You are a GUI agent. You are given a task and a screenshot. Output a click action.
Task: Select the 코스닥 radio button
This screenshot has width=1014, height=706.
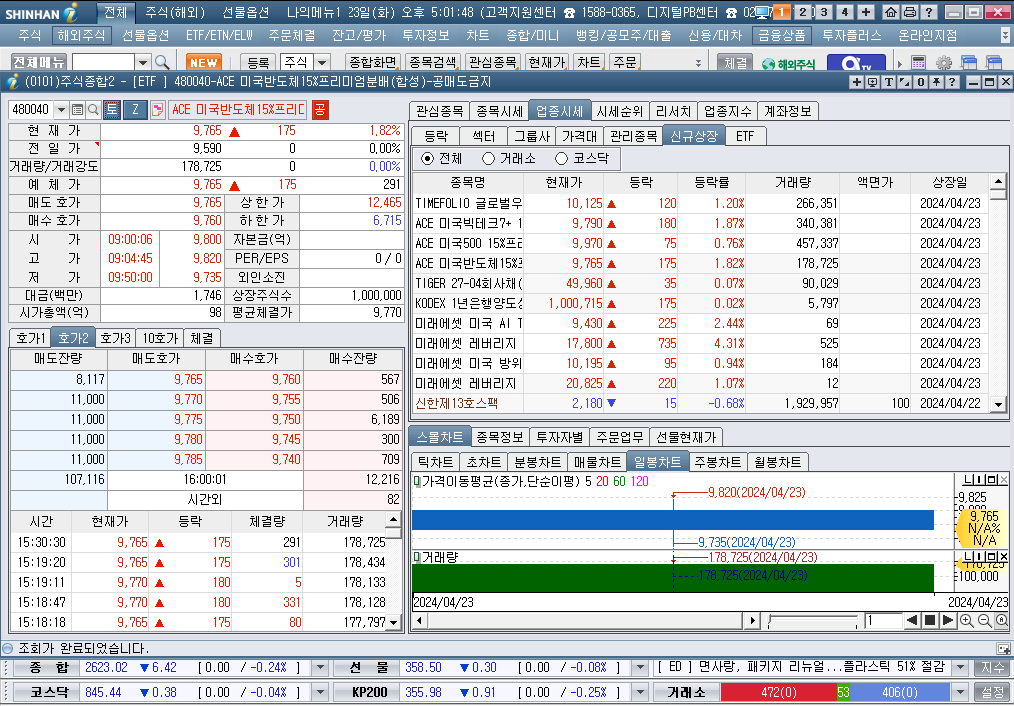click(561, 158)
